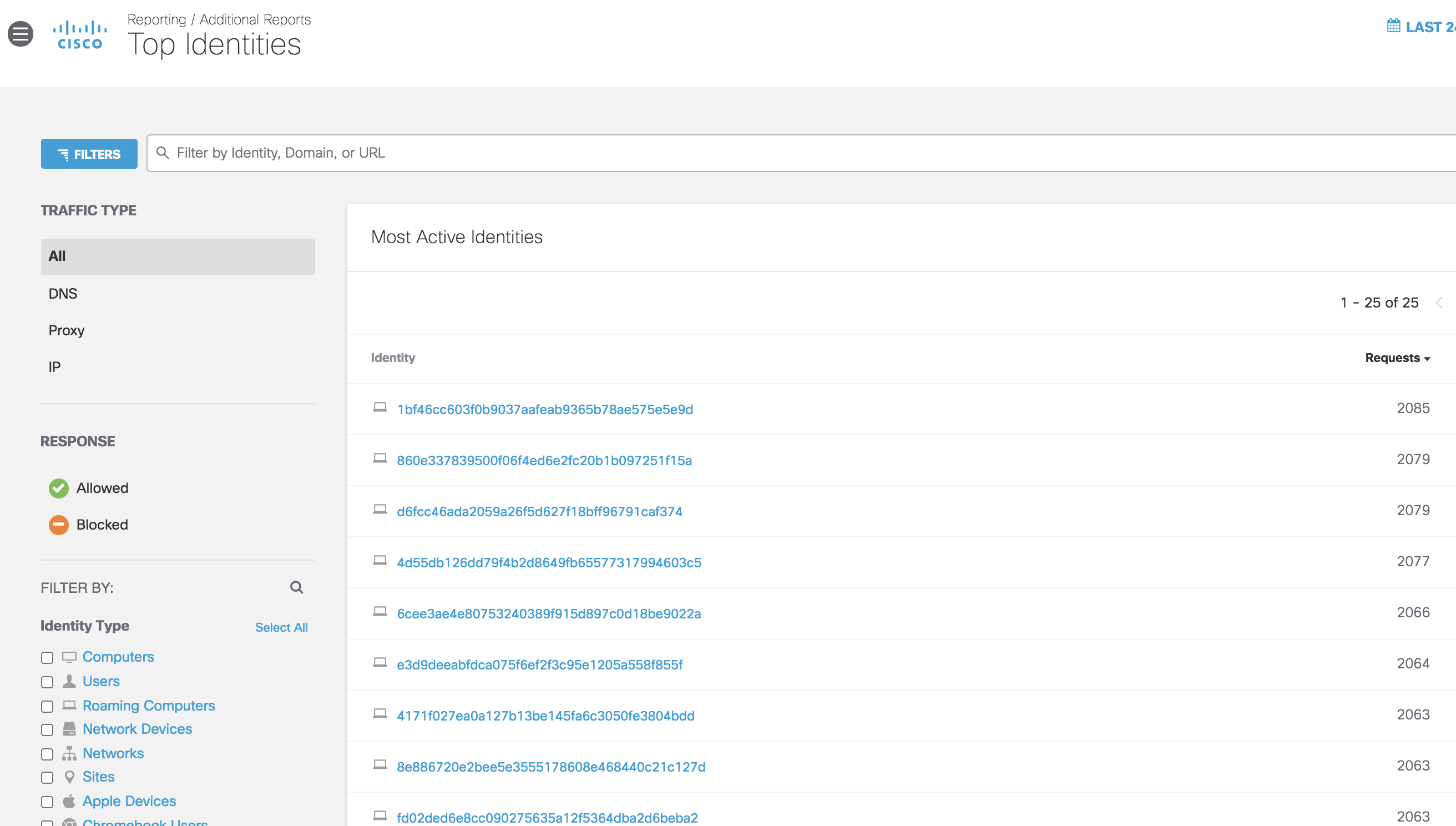Click laptop icon beside 4d55db126dd79 identity
Screen dimensions: 1456x826
[x=380, y=561]
